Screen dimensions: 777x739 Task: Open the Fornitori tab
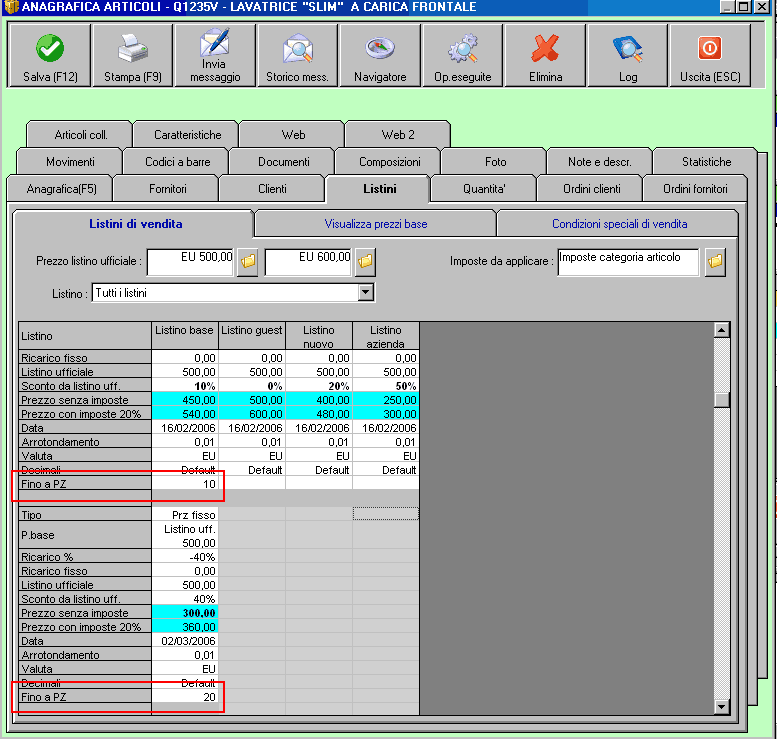tap(167, 188)
